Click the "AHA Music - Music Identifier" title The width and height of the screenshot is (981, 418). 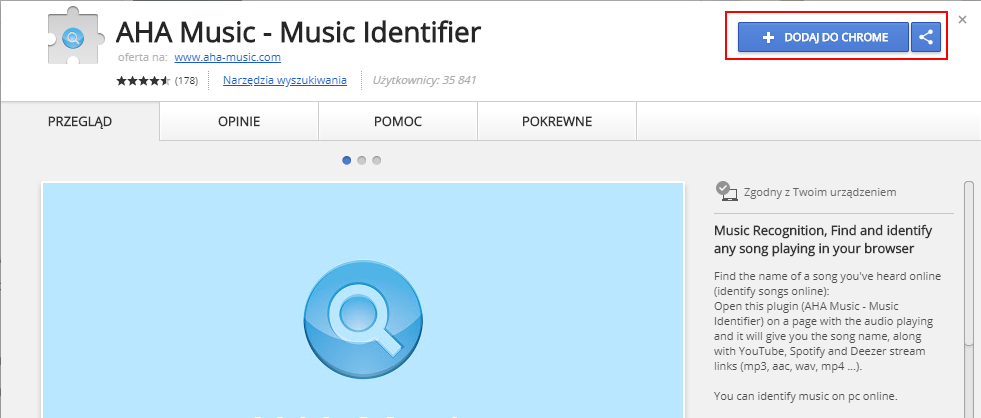click(298, 33)
